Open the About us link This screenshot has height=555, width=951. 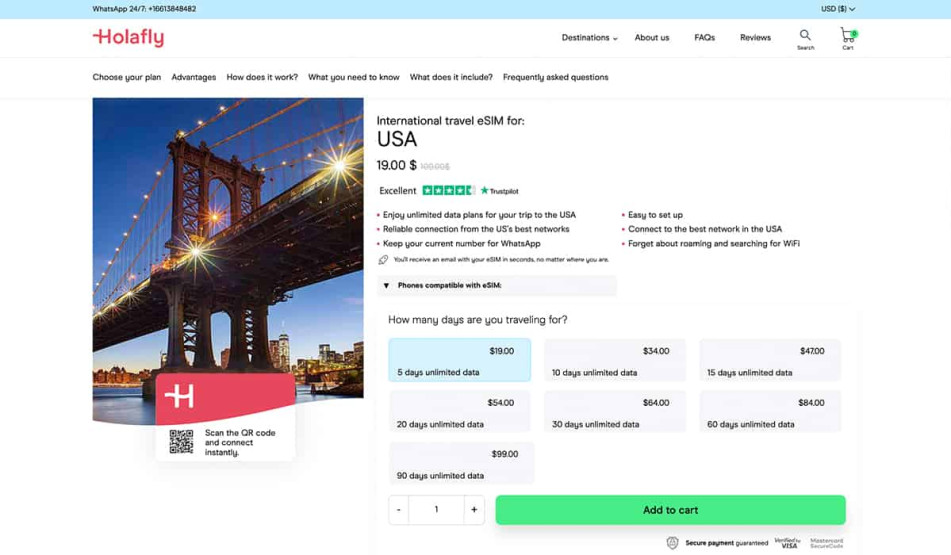pyautogui.click(x=652, y=38)
